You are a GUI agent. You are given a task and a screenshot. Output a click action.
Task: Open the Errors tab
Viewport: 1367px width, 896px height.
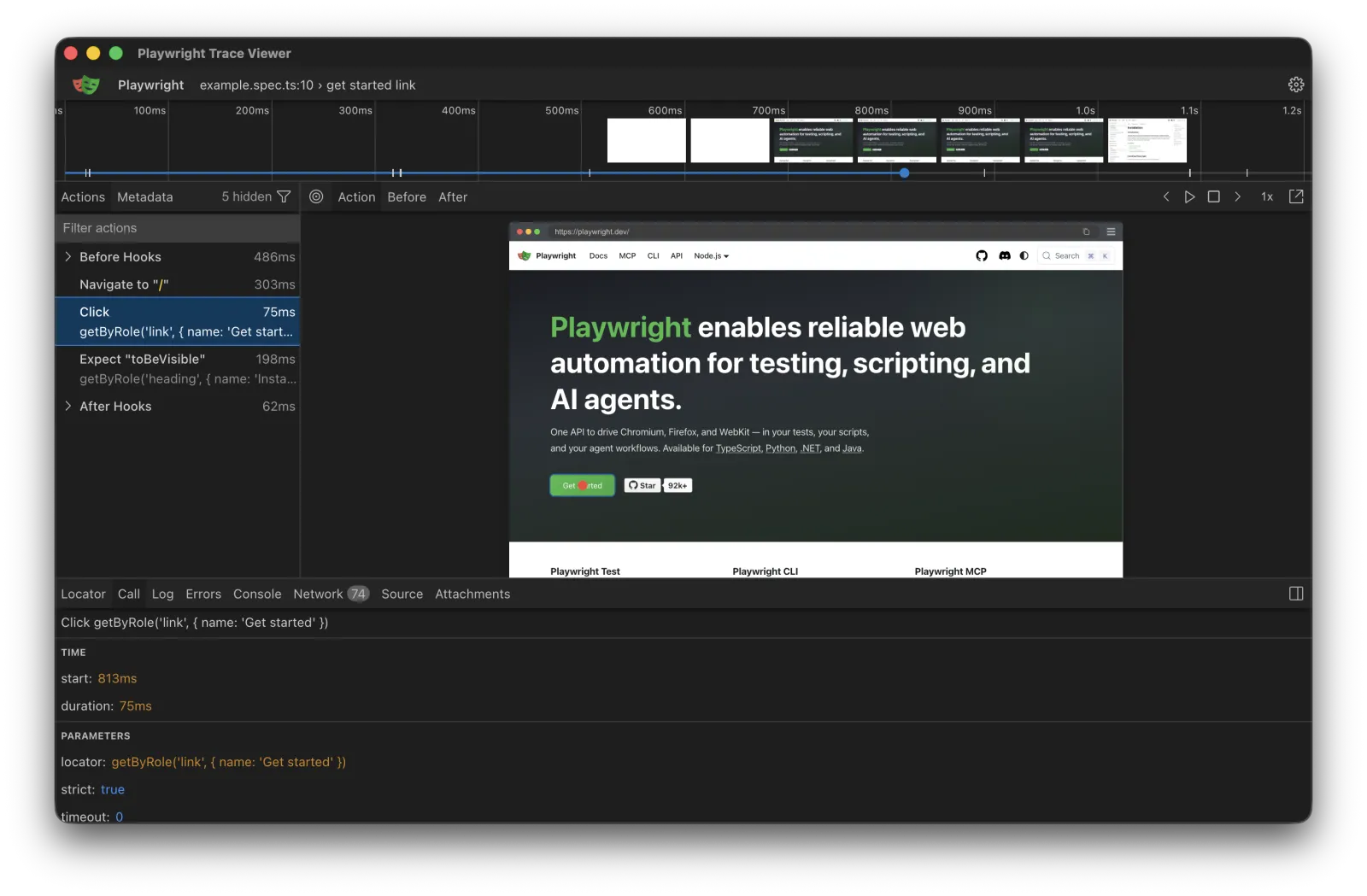pyautogui.click(x=203, y=594)
